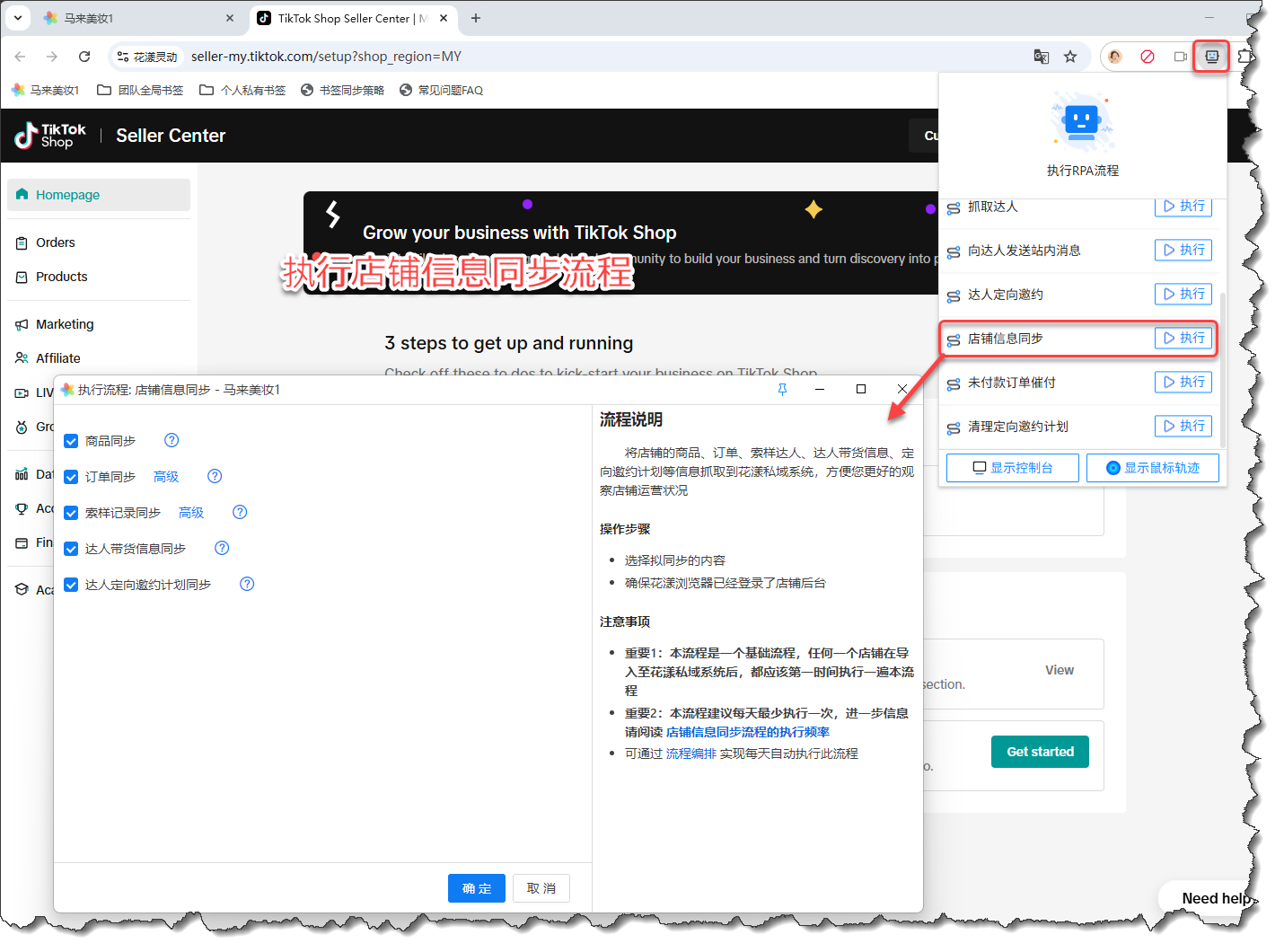
Task: Confirm with the 确定 button
Action: coord(477,888)
